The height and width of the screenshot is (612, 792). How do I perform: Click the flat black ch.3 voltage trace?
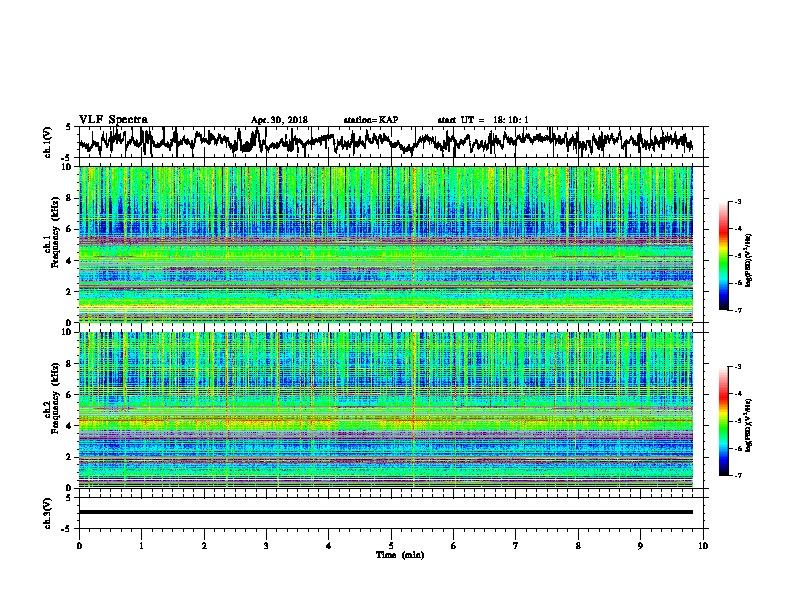385,512
